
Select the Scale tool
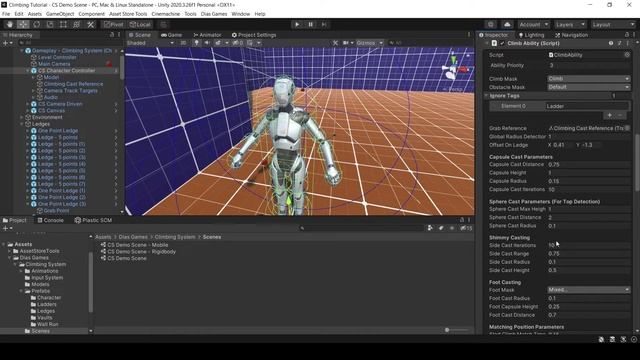(50, 24)
